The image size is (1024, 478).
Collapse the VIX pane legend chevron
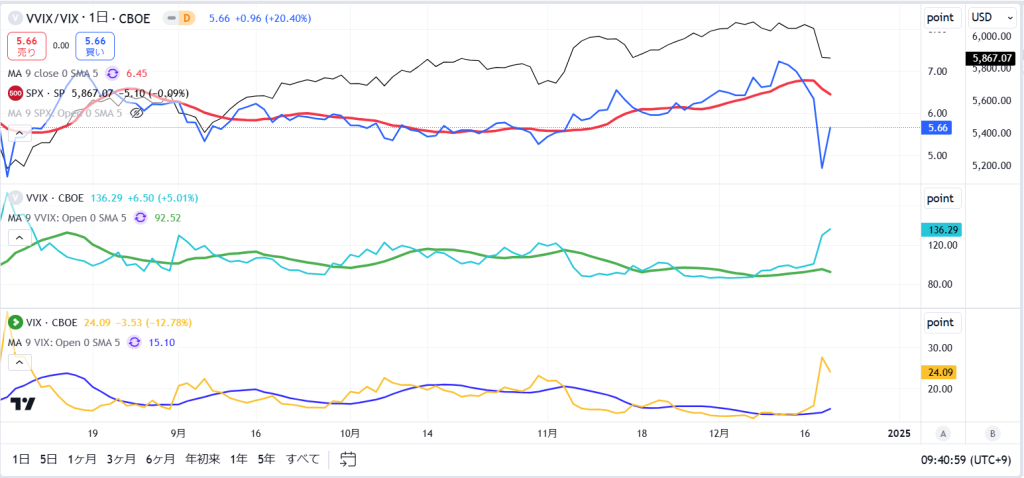(19, 362)
